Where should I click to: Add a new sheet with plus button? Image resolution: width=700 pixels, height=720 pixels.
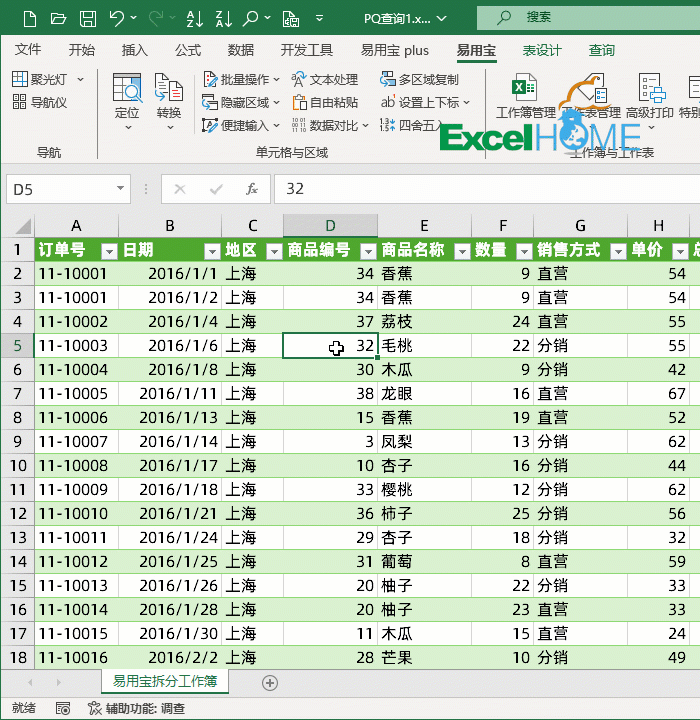[270, 683]
